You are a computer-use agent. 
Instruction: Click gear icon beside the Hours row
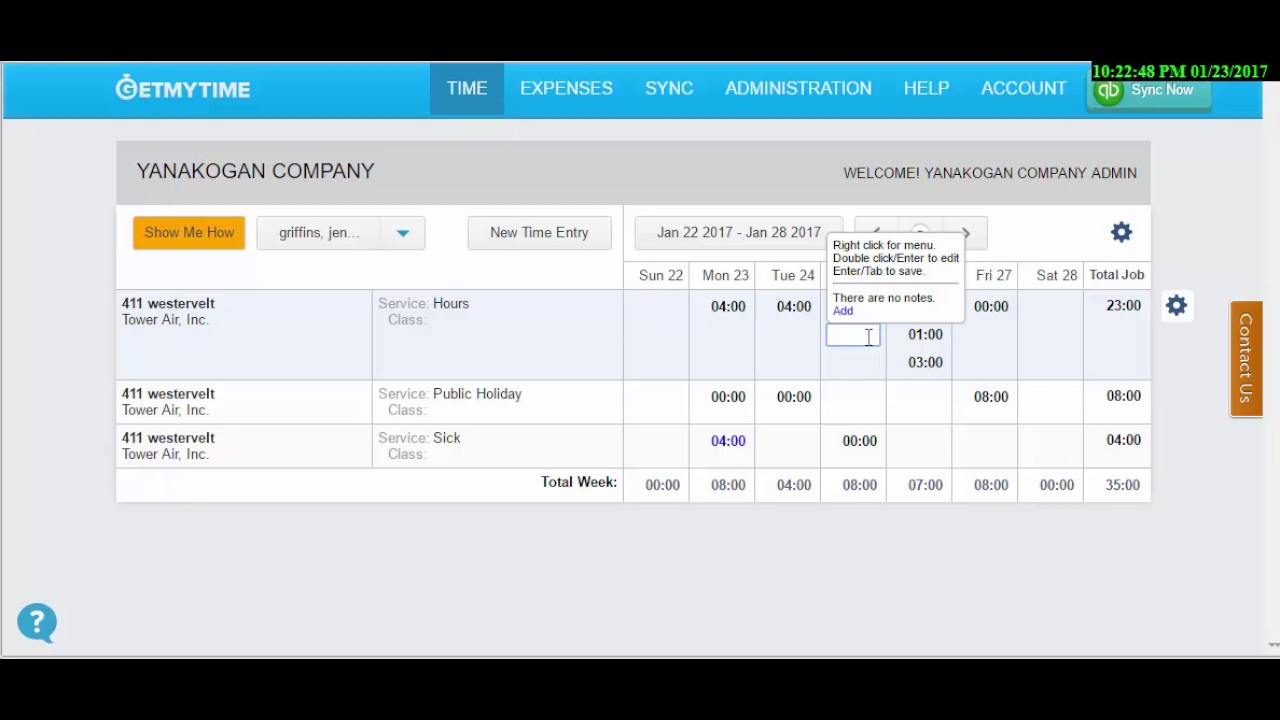(1176, 305)
